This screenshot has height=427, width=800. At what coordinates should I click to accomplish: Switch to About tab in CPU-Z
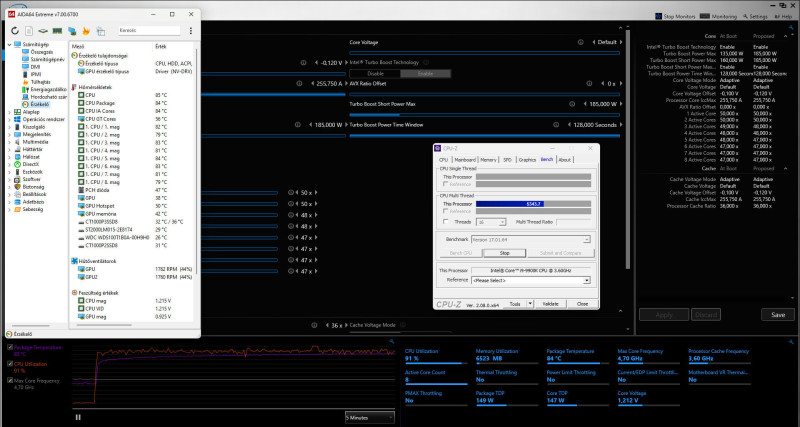tap(564, 160)
